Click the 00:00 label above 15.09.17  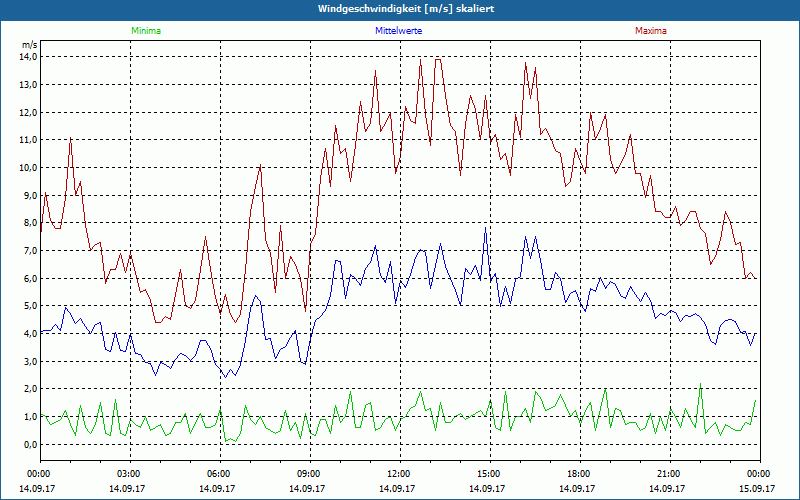(760, 474)
